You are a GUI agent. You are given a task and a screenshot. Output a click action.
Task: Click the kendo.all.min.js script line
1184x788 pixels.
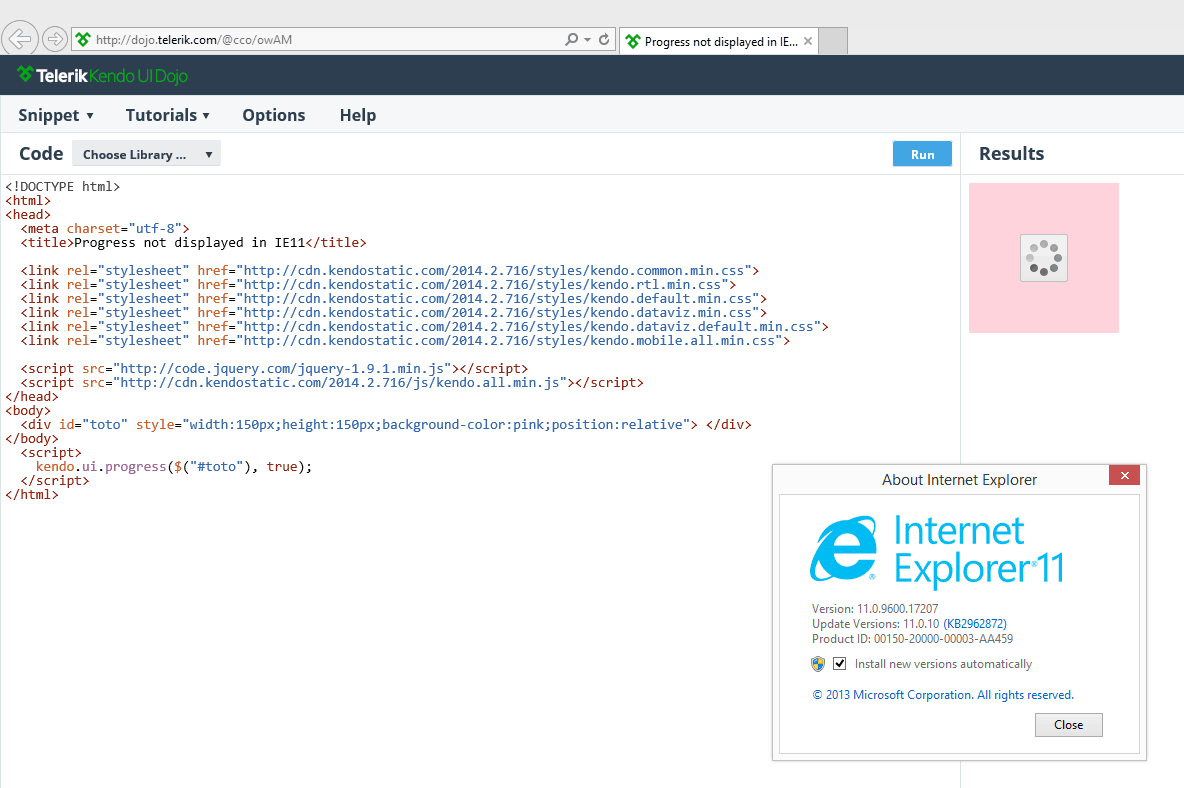click(x=332, y=383)
